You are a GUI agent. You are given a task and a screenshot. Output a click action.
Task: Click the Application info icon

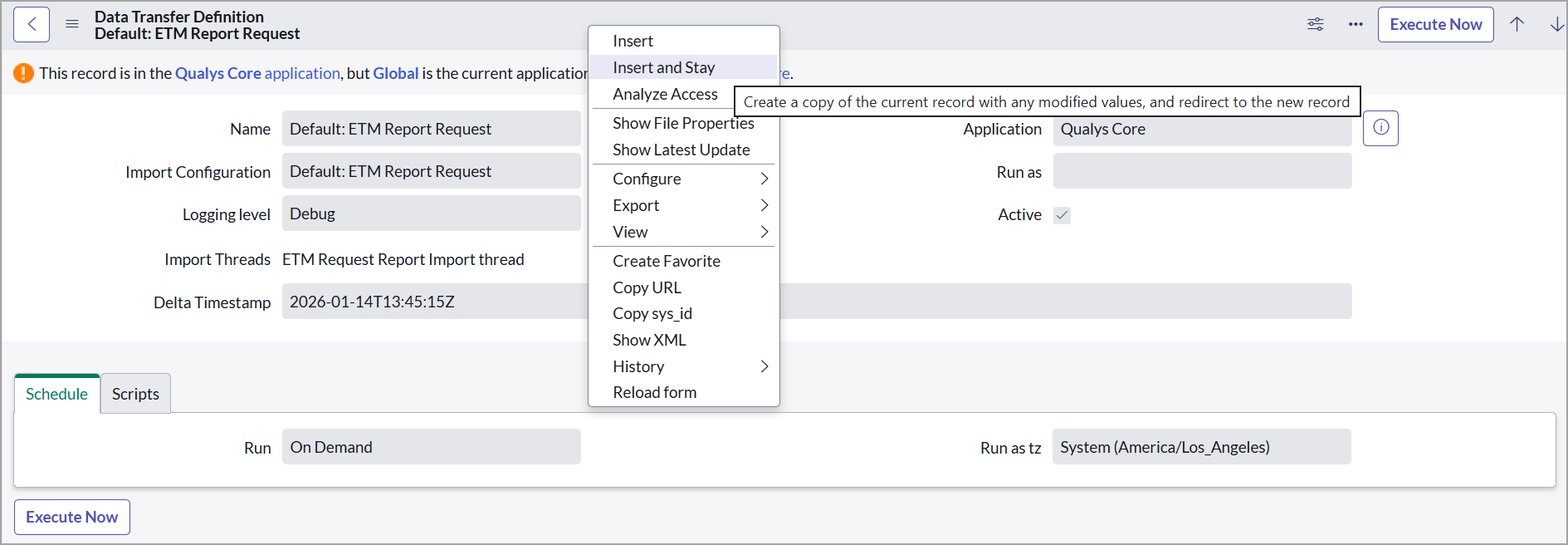click(x=1380, y=128)
